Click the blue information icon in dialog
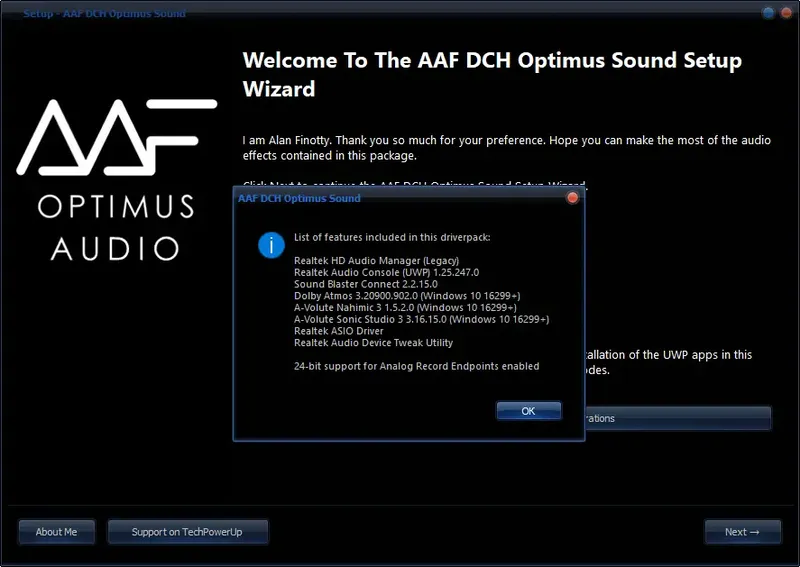Viewport: 800px width, 567px height. [x=271, y=245]
